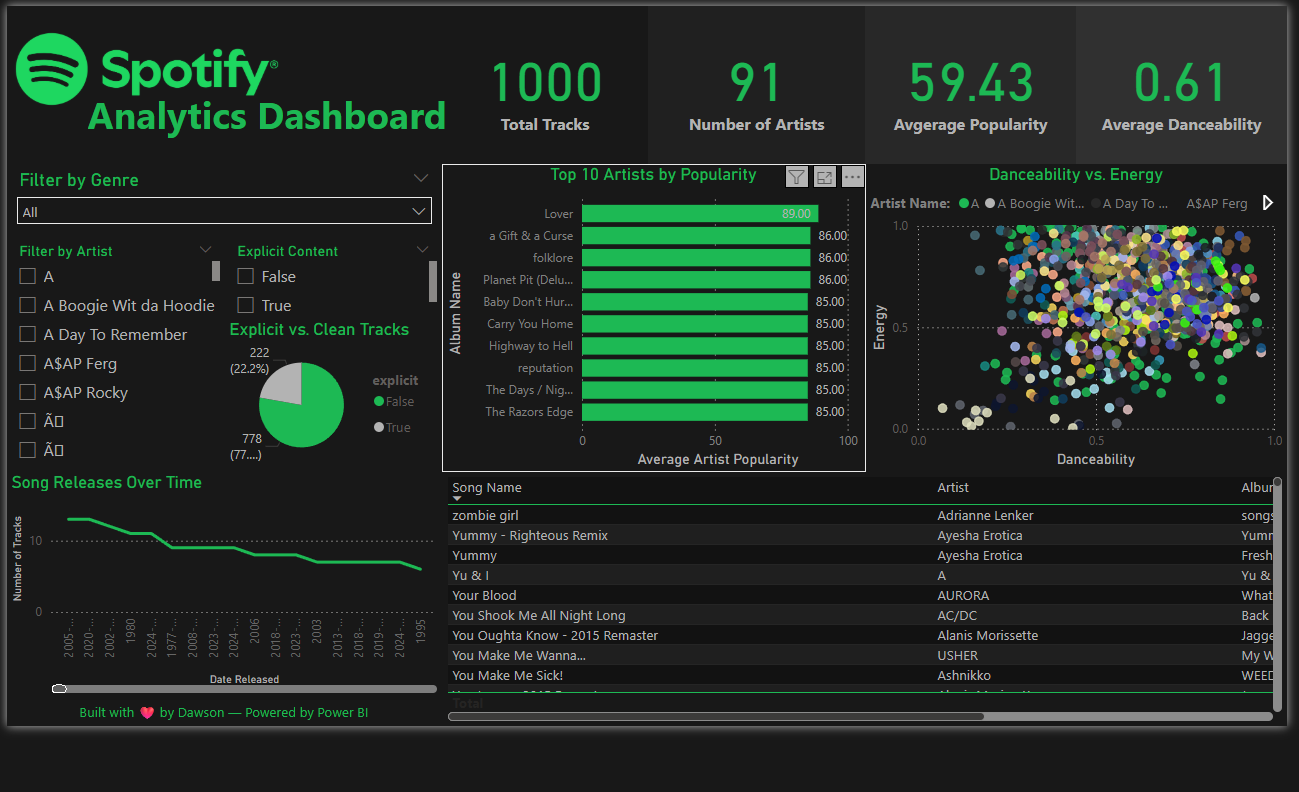Select the folklore bar in Top 10 chart
The height and width of the screenshot is (792, 1299).
[696, 258]
